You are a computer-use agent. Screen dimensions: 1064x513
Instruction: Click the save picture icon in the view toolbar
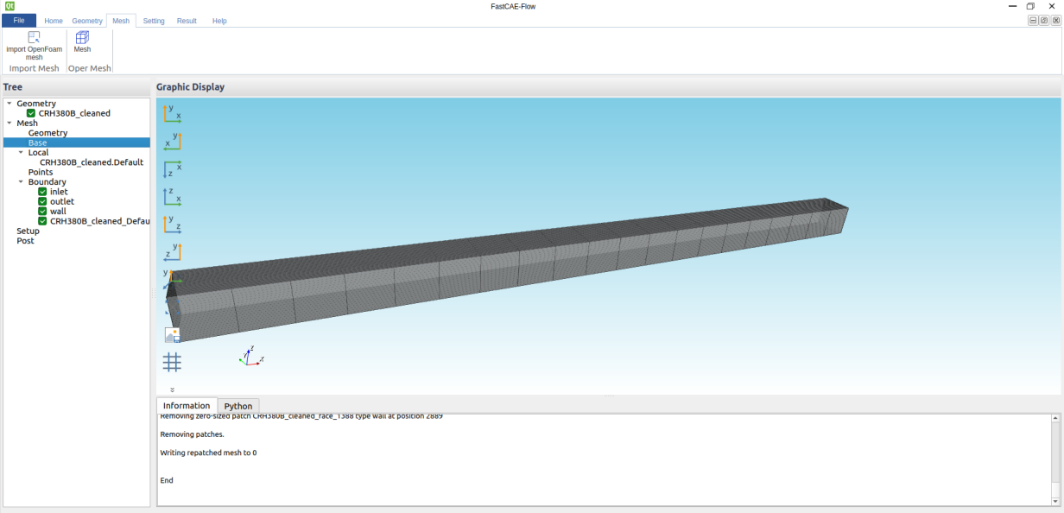tap(172, 335)
